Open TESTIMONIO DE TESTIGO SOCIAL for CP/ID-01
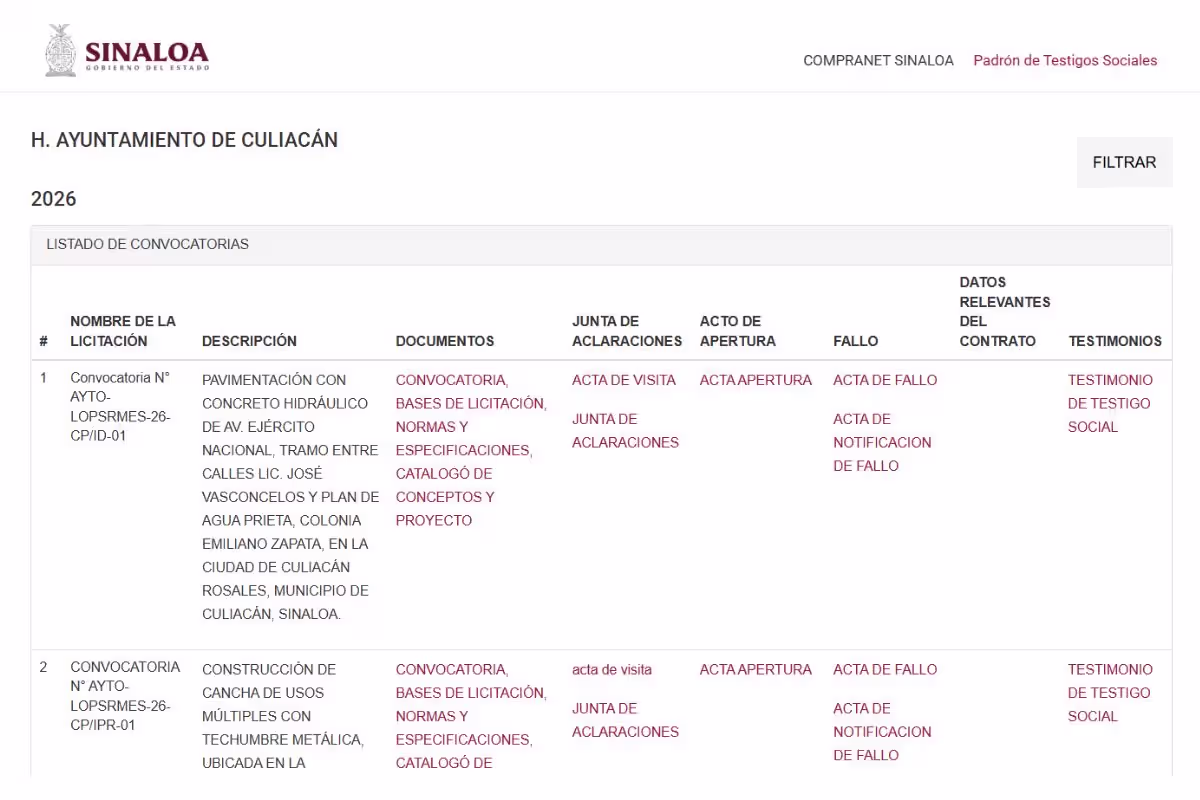1200x800 pixels. coord(1110,403)
